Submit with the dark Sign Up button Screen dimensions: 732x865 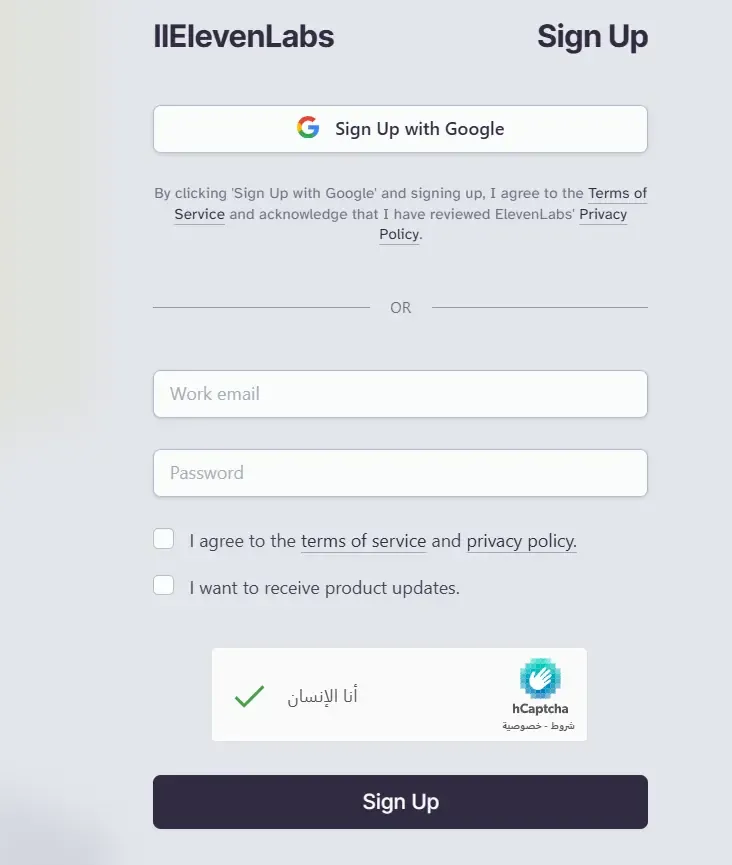click(400, 802)
